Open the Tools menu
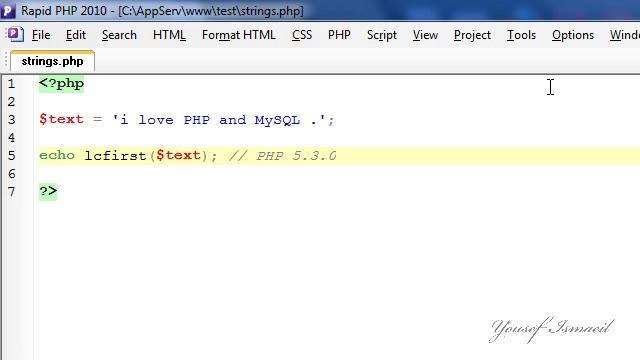The height and width of the screenshot is (360, 640). point(521,35)
